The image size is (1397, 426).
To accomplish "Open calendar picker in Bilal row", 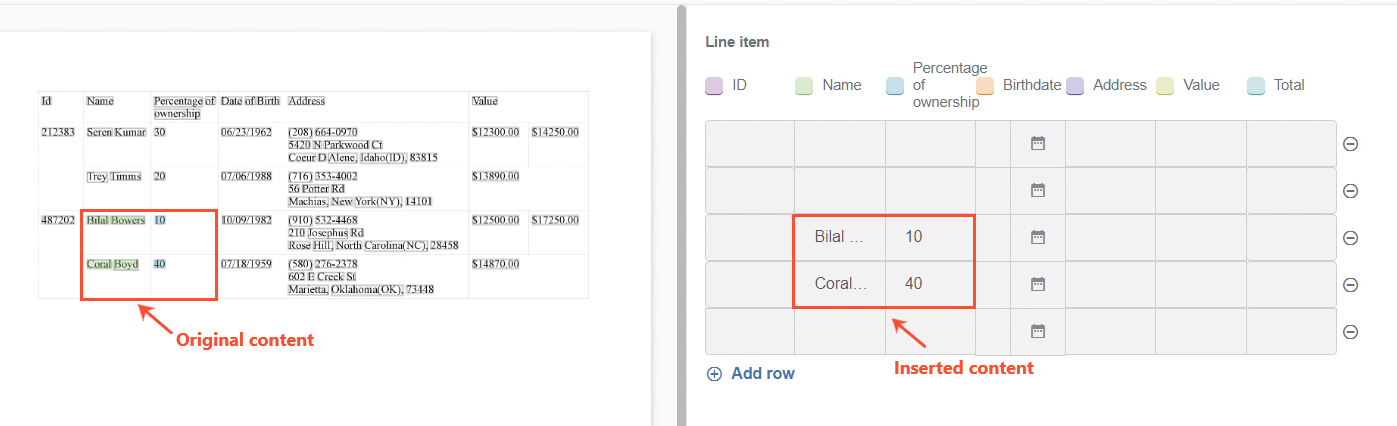I will (1037, 237).
